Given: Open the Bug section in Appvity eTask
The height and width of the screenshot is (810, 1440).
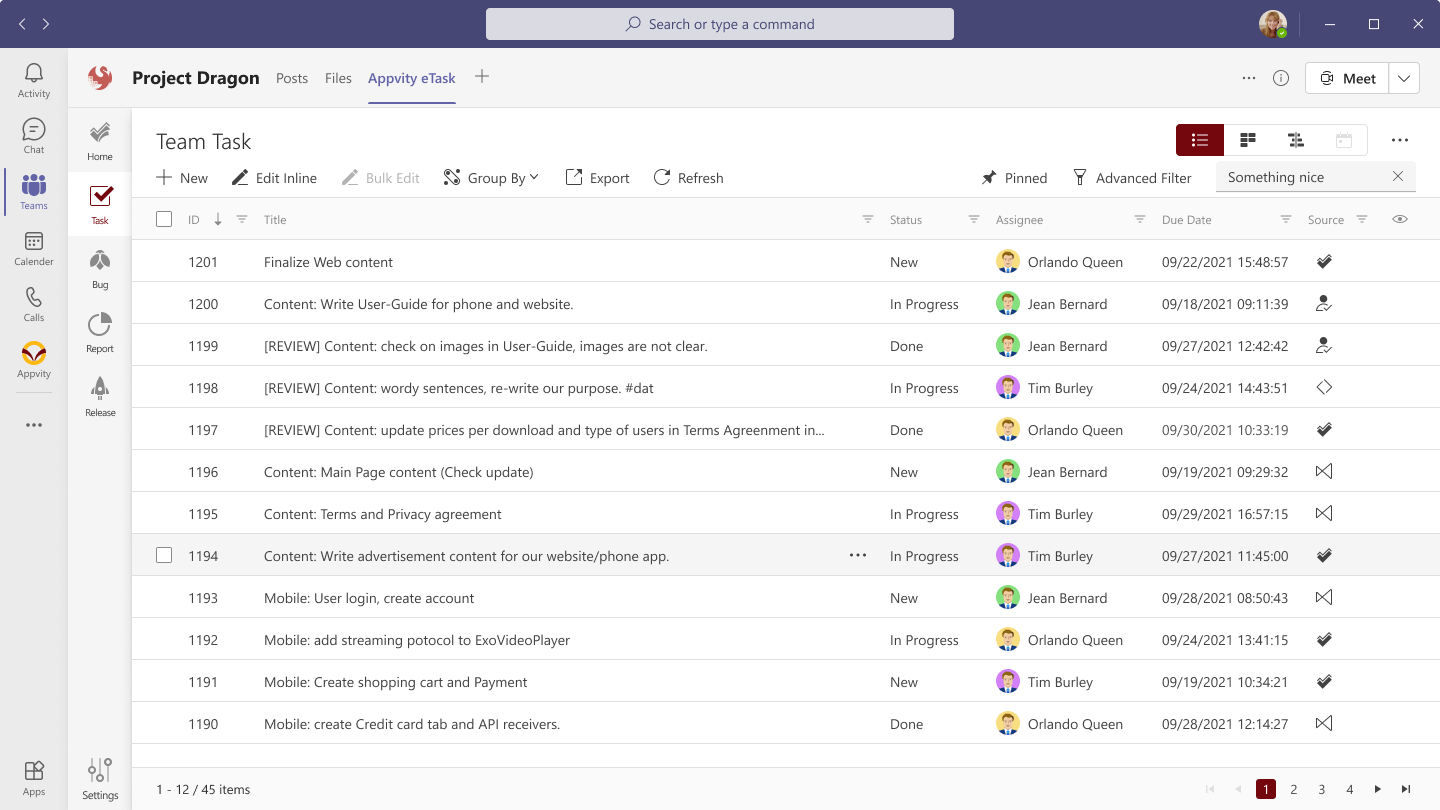Looking at the screenshot, I should [99, 268].
